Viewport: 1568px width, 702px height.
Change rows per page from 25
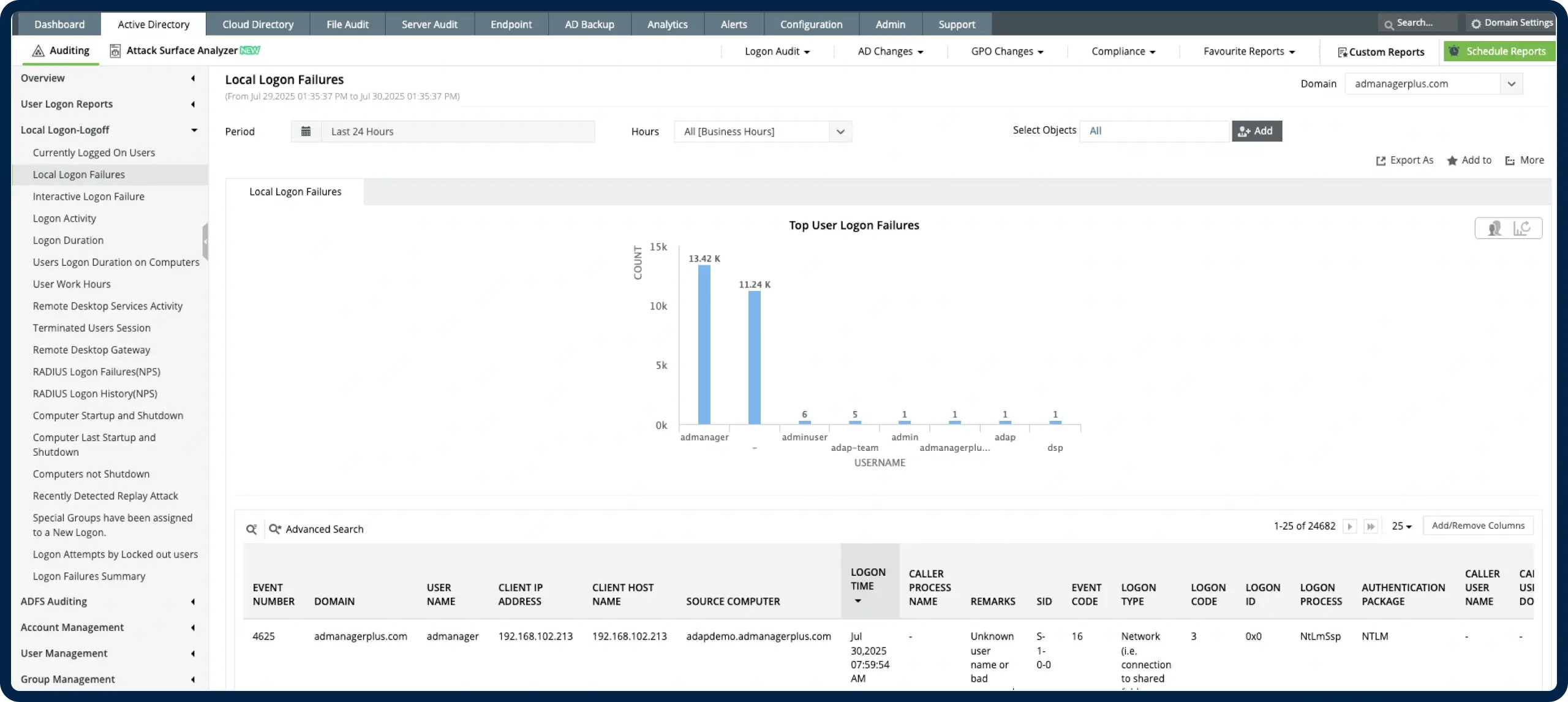pyautogui.click(x=1401, y=526)
